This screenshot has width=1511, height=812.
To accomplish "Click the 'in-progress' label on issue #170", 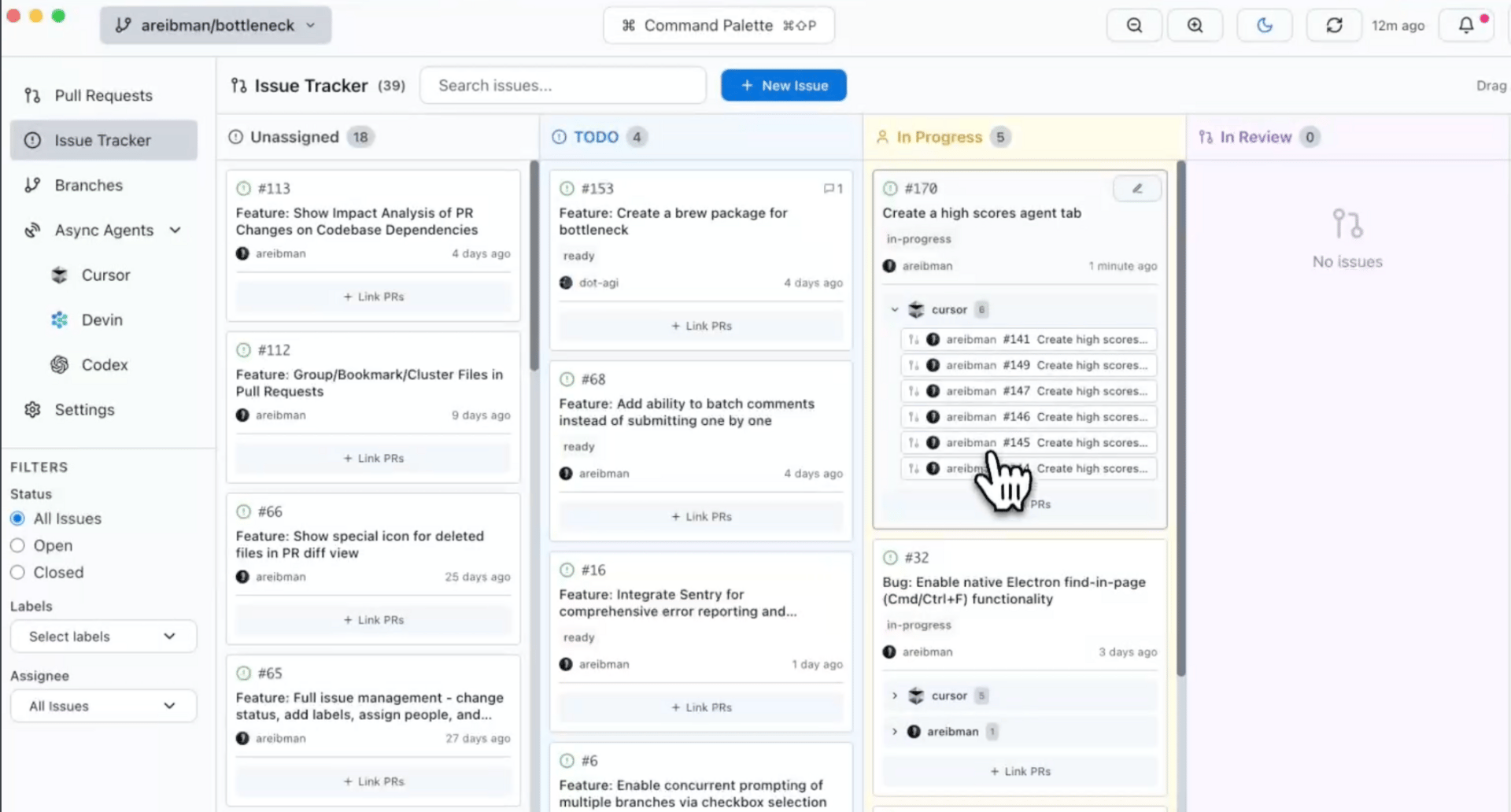I will [918, 239].
